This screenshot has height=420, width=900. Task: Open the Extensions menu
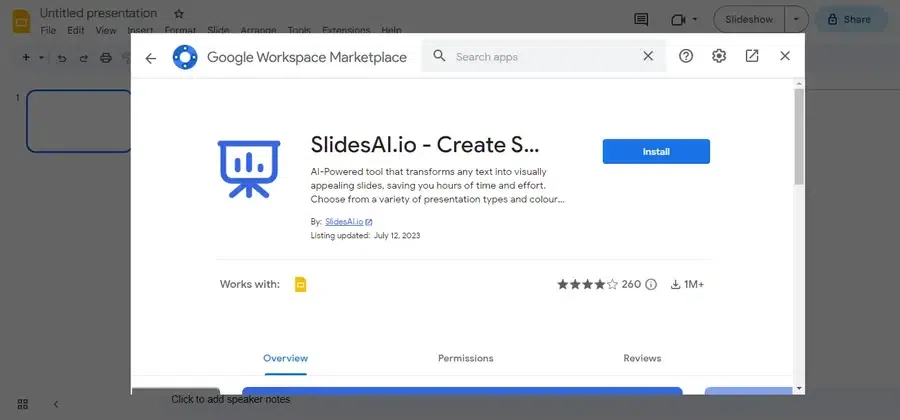pos(346,30)
